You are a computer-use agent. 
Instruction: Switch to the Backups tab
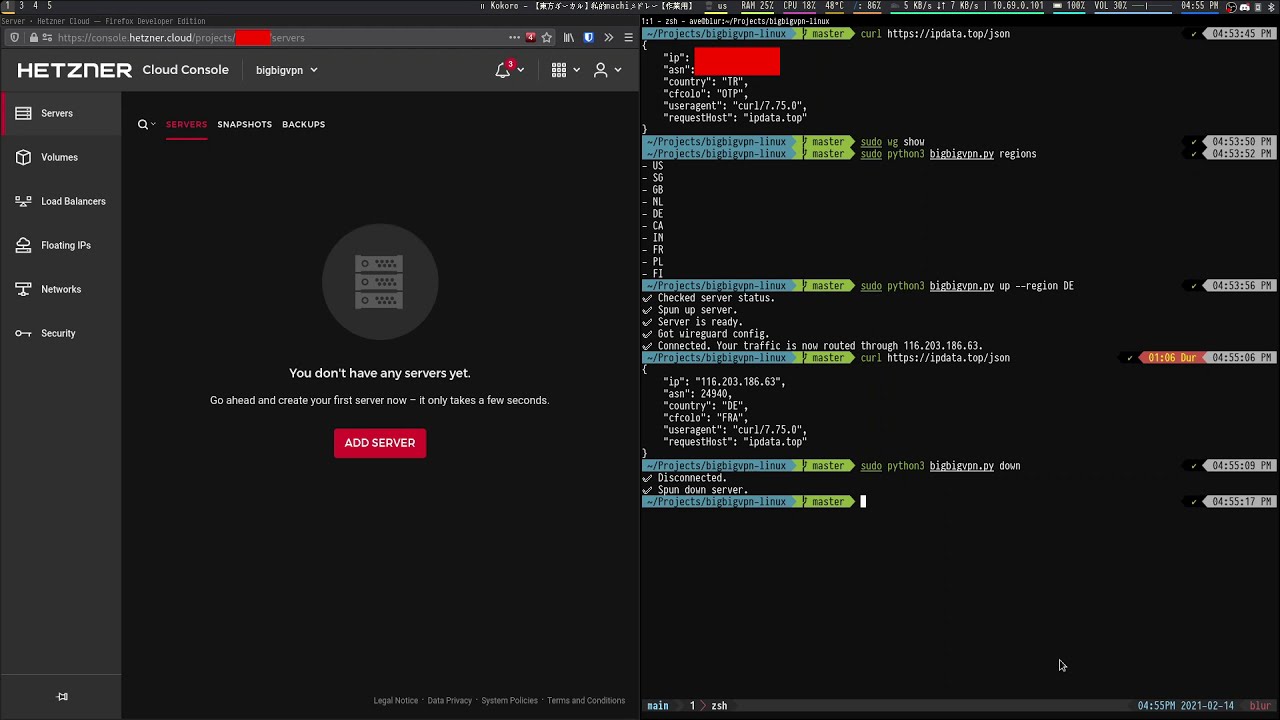pyautogui.click(x=303, y=124)
